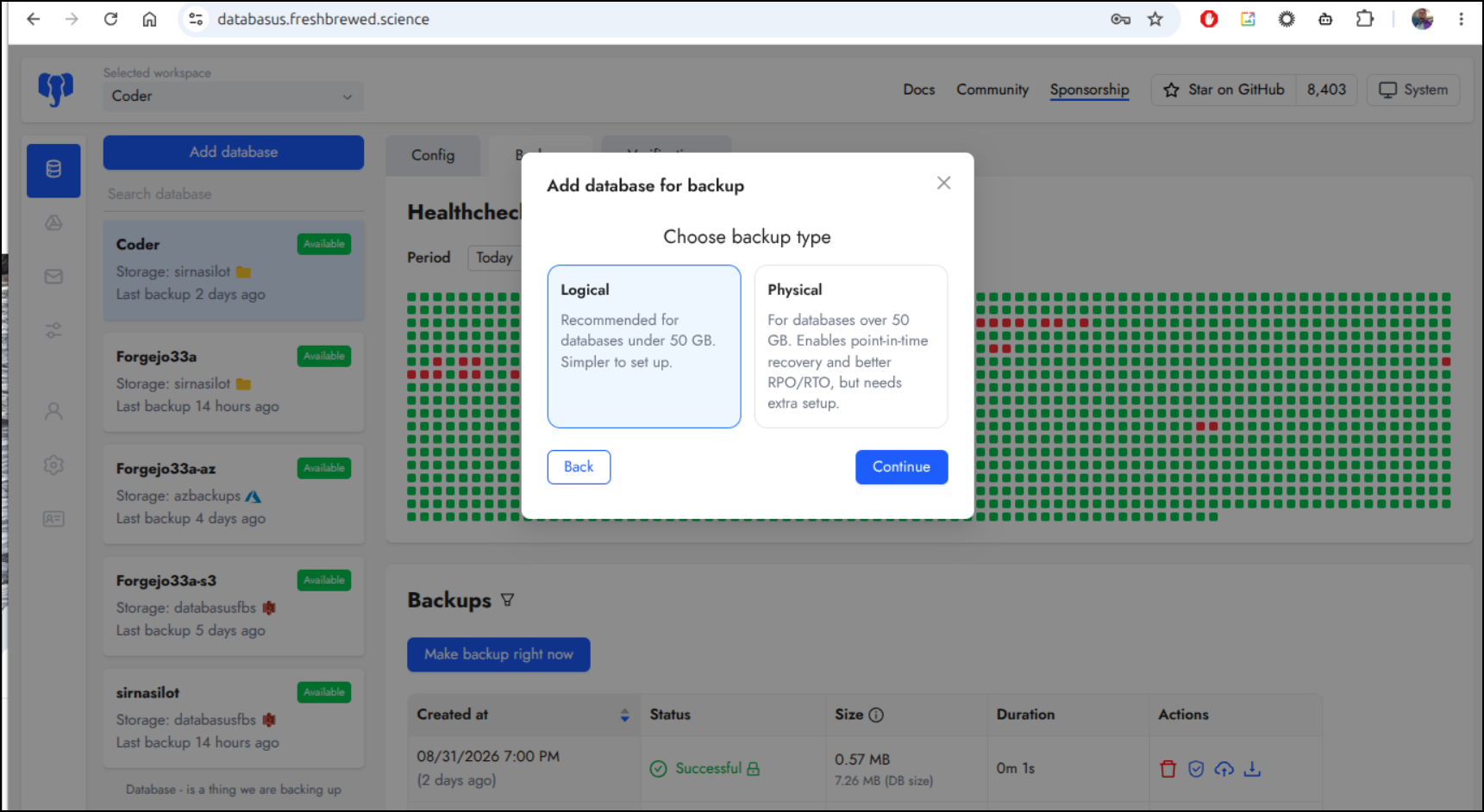Open the Period Today dropdown
The width and height of the screenshot is (1484, 812).
(x=494, y=258)
